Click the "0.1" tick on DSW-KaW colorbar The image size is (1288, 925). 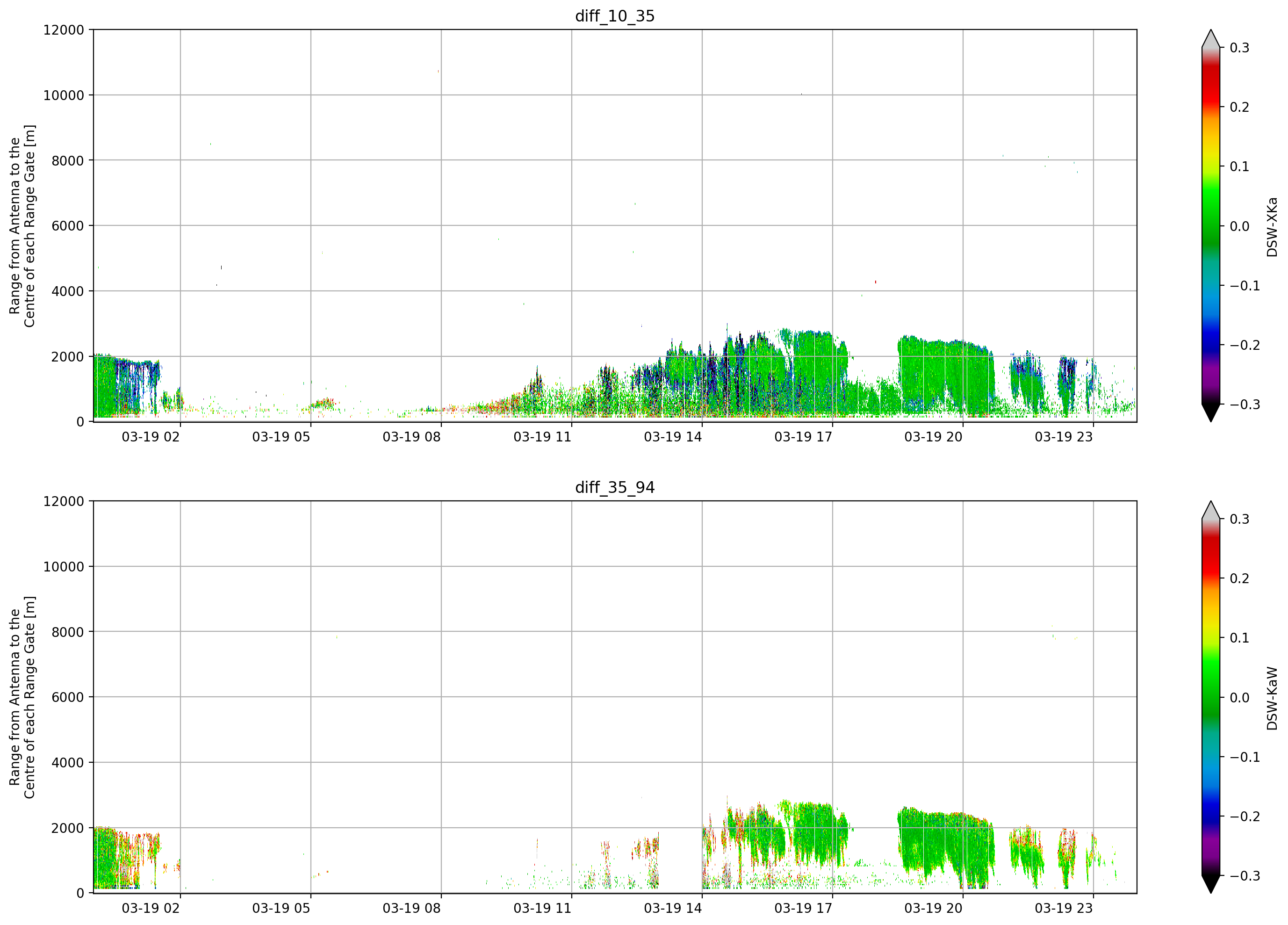pyautogui.click(x=1240, y=638)
